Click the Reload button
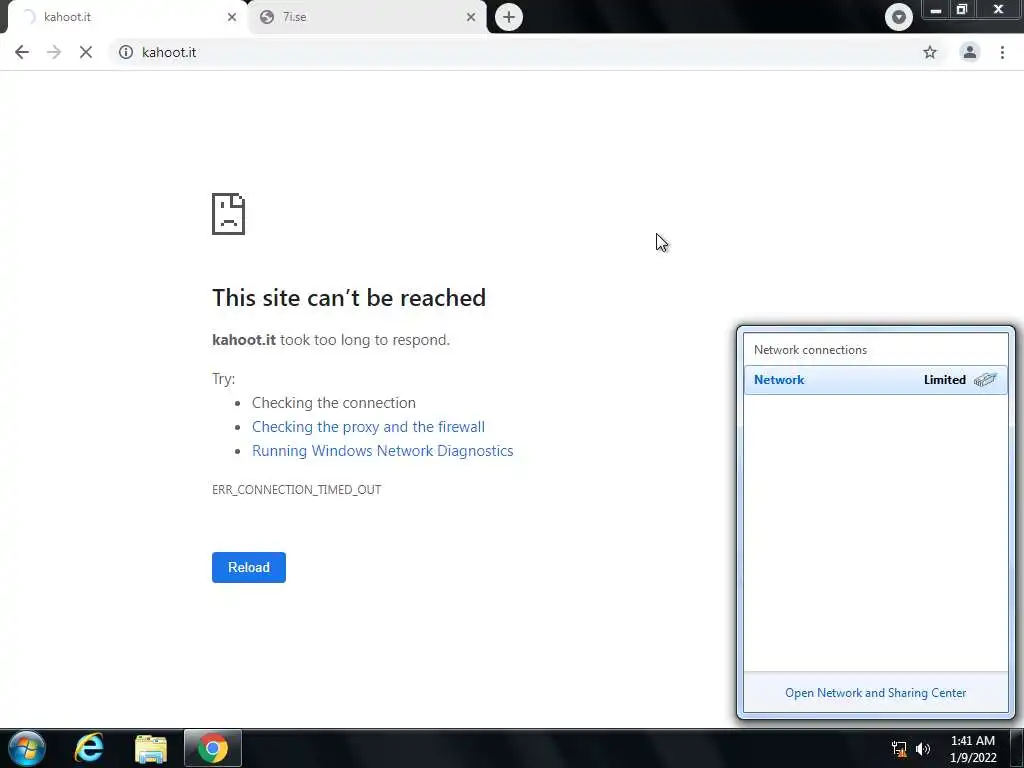The height and width of the screenshot is (768, 1024). pyautogui.click(x=249, y=568)
